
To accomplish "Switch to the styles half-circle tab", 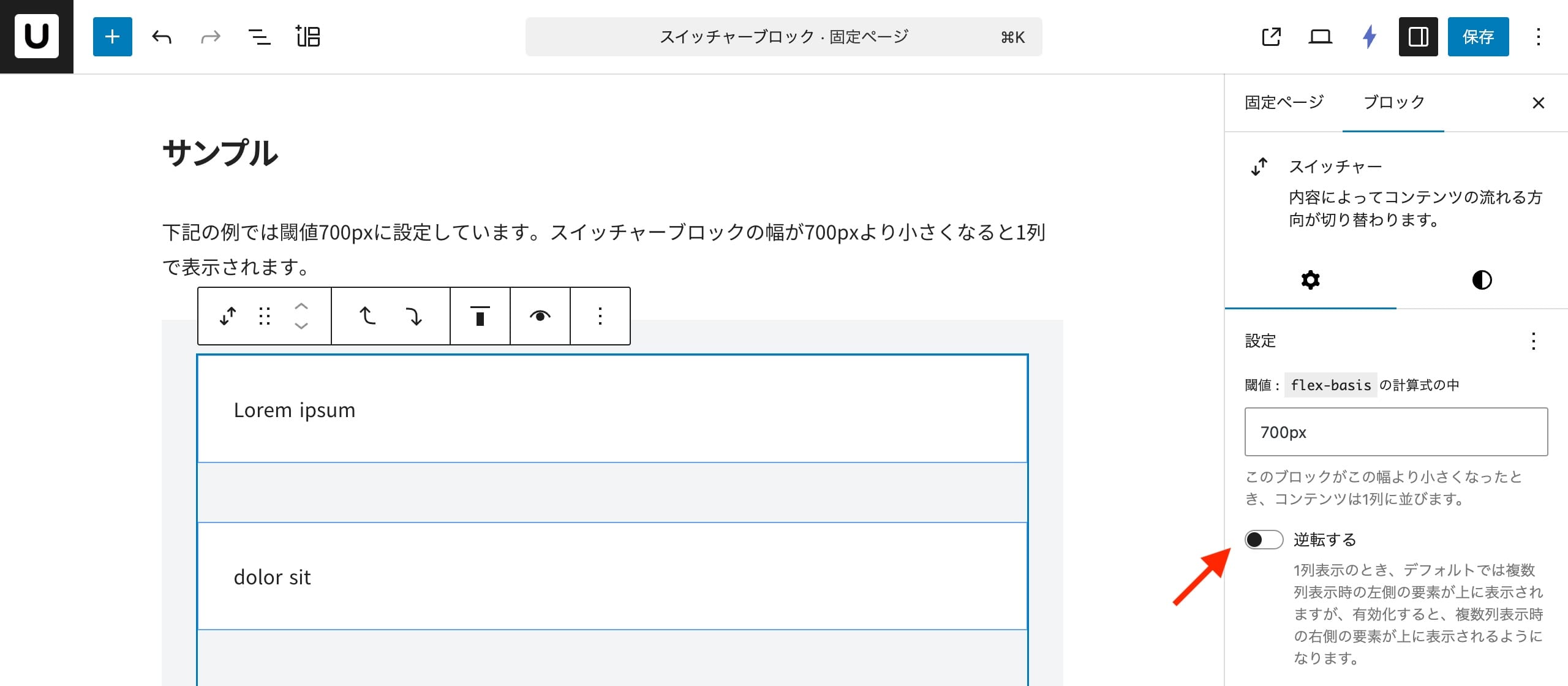I will [x=1482, y=280].
